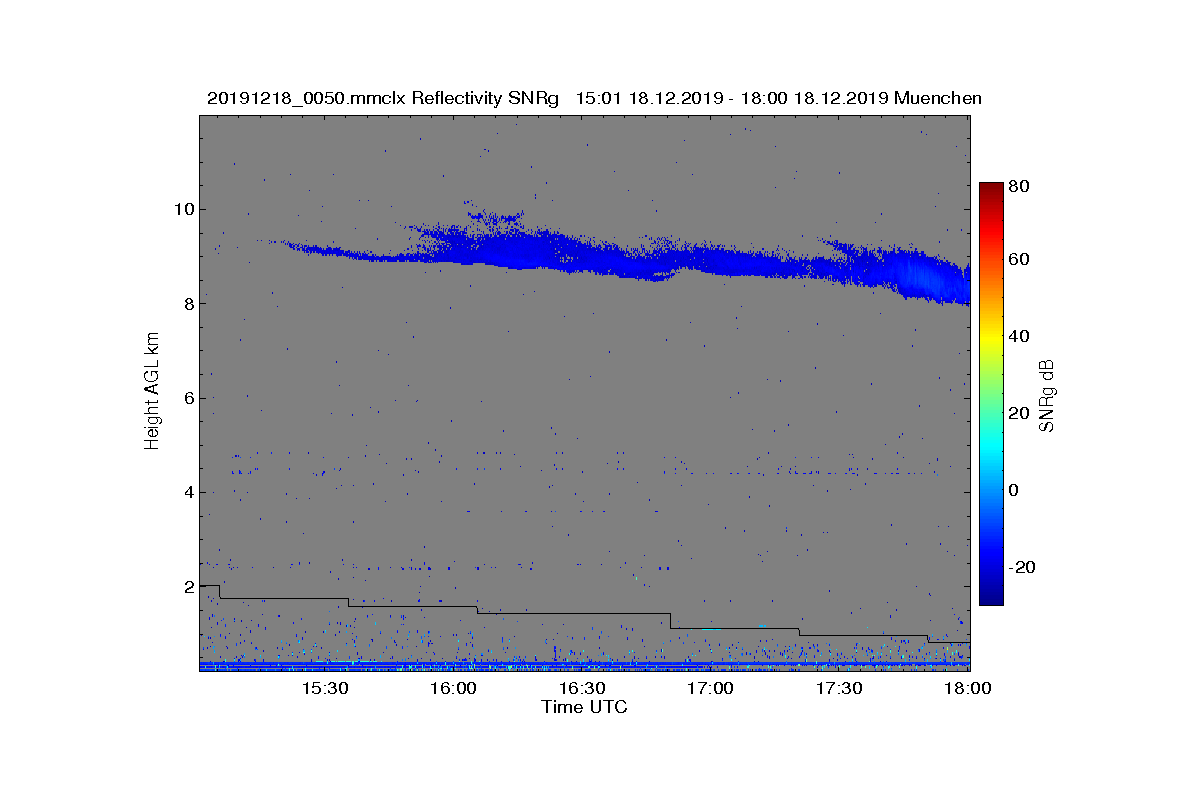1200x800 pixels.
Task: Click the 17:00 time tick label
Action: pyautogui.click(x=712, y=689)
